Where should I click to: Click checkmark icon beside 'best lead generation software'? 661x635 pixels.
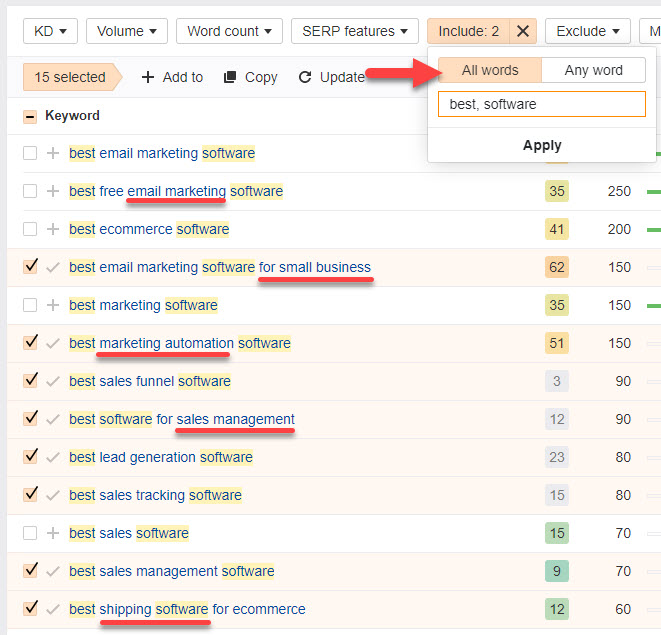(x=53, y=457)
